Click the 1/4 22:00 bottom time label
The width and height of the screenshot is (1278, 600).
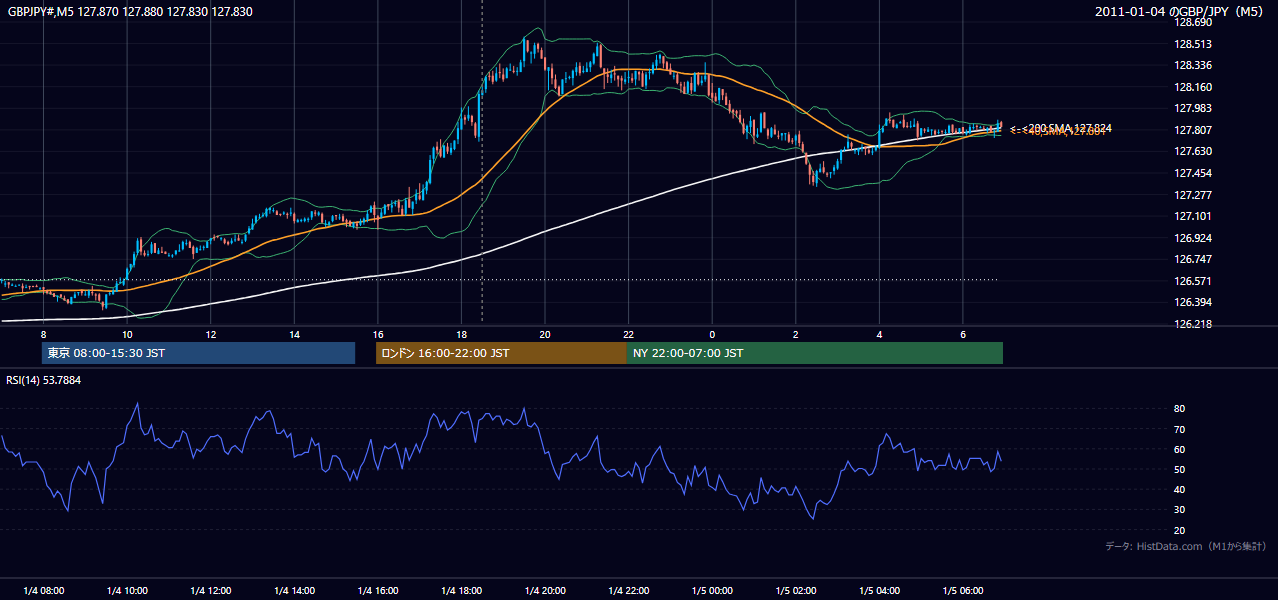[x=628, y=590]
